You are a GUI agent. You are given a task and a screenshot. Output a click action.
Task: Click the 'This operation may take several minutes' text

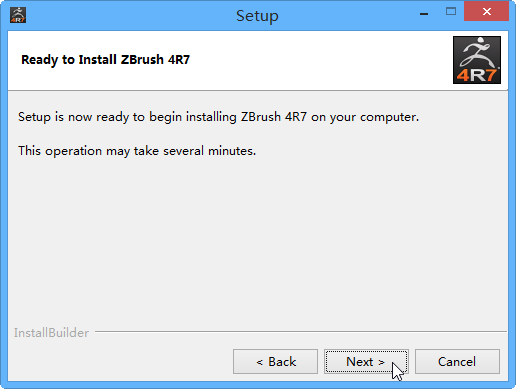[x=137, y=151]
